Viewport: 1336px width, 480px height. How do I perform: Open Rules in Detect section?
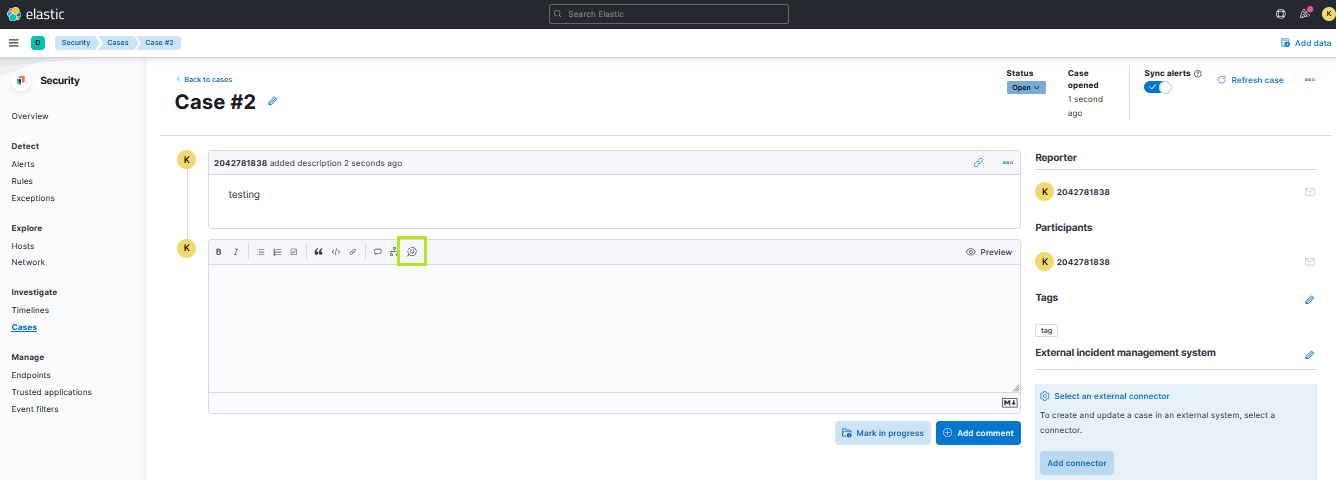(22, 181)
